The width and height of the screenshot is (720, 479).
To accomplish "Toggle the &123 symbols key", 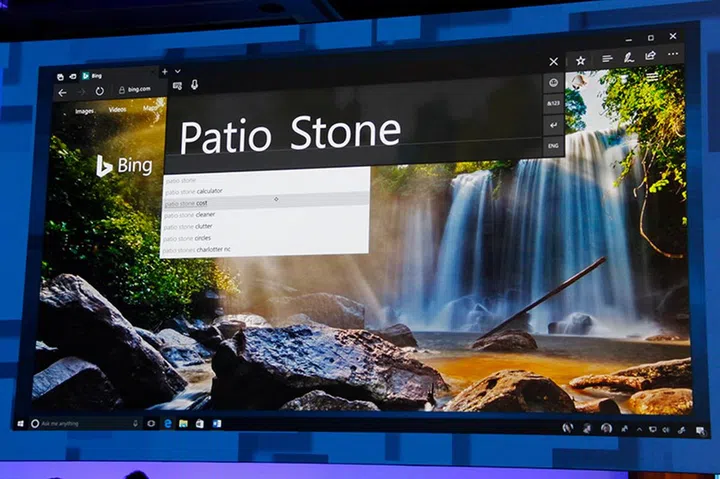I will pos(553,104).
